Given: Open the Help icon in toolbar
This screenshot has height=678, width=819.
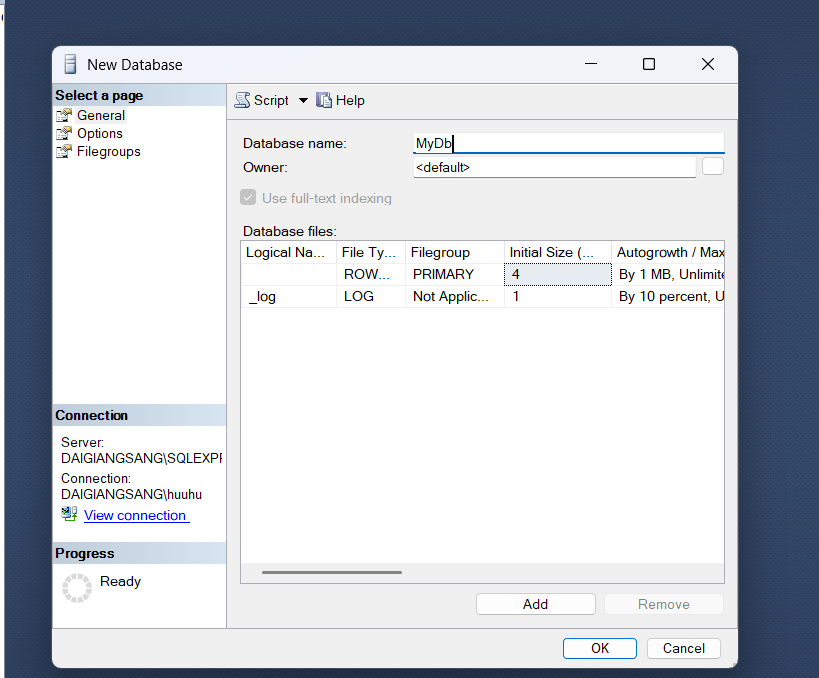Looking at the screenshot, I should click(x=324, y=100).
